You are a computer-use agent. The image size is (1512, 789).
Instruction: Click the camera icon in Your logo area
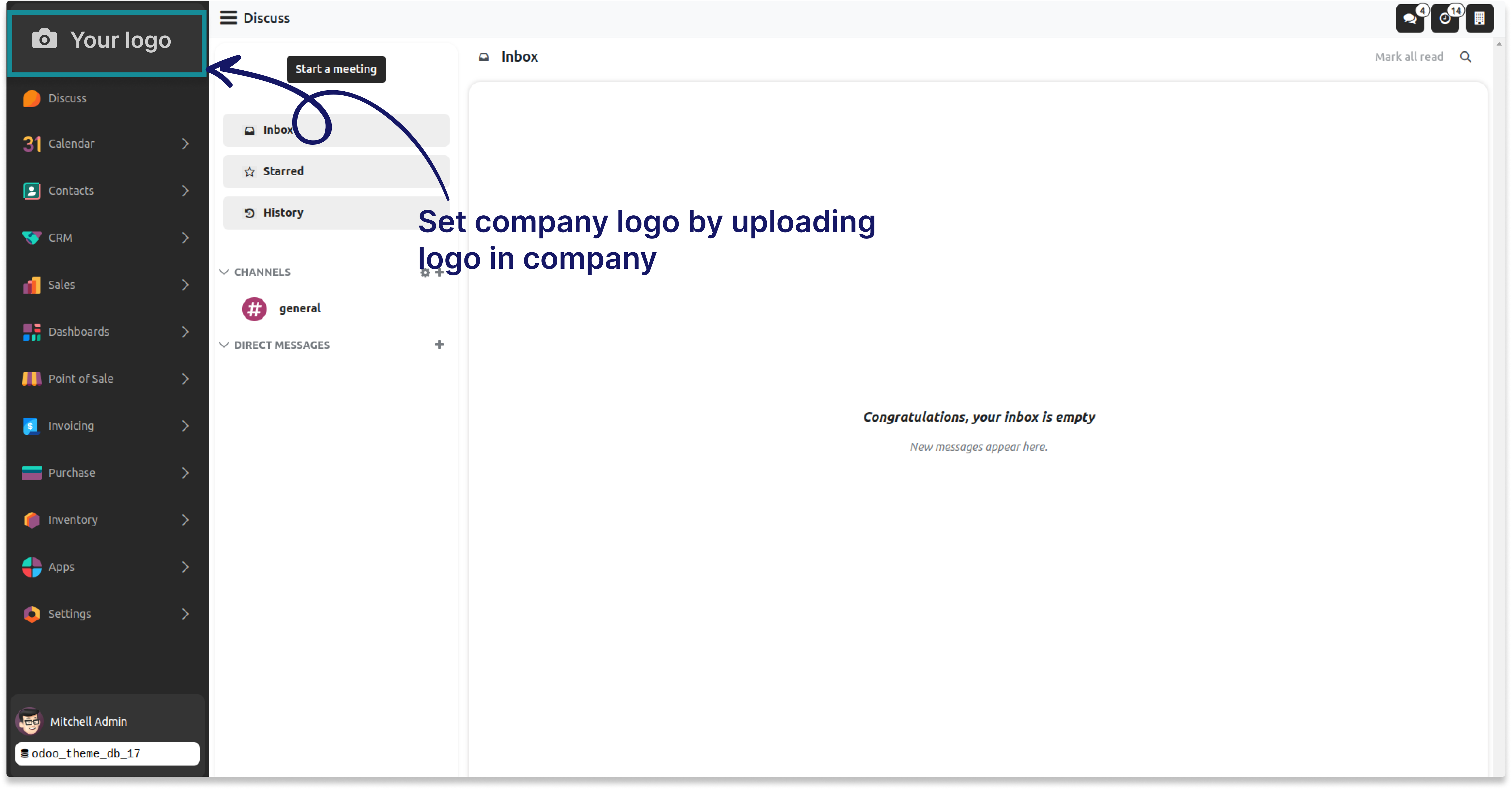tap(44, 39)
